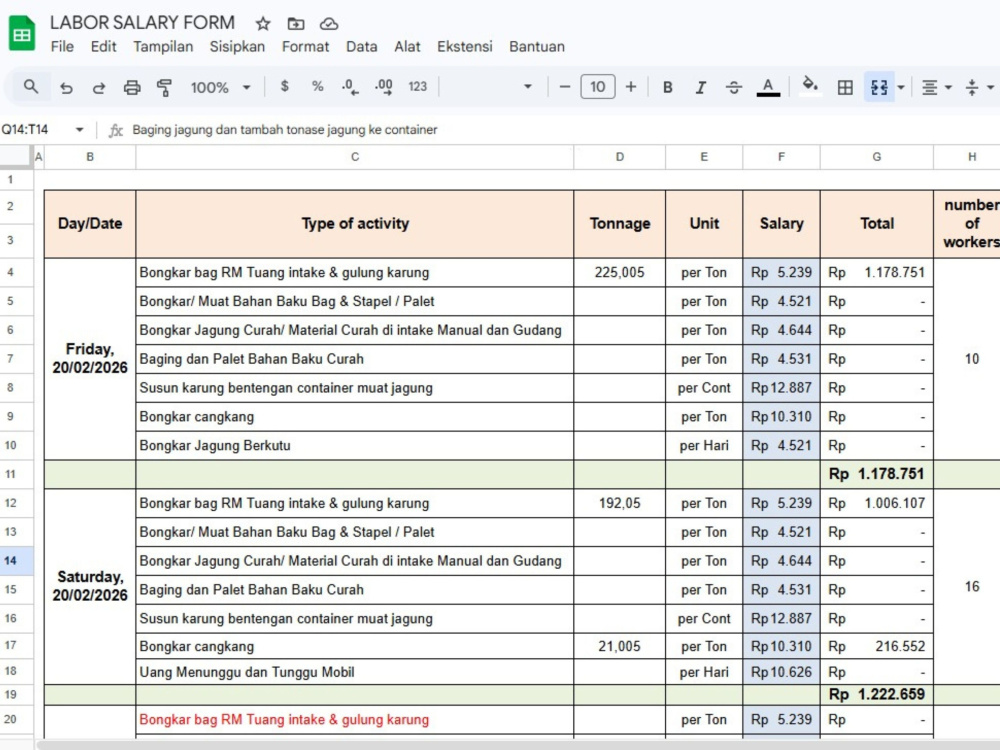The height and width of the screenshot is (750, 1000).
Task: Select tonnage cell 225,005
Action: click(619, 272)
